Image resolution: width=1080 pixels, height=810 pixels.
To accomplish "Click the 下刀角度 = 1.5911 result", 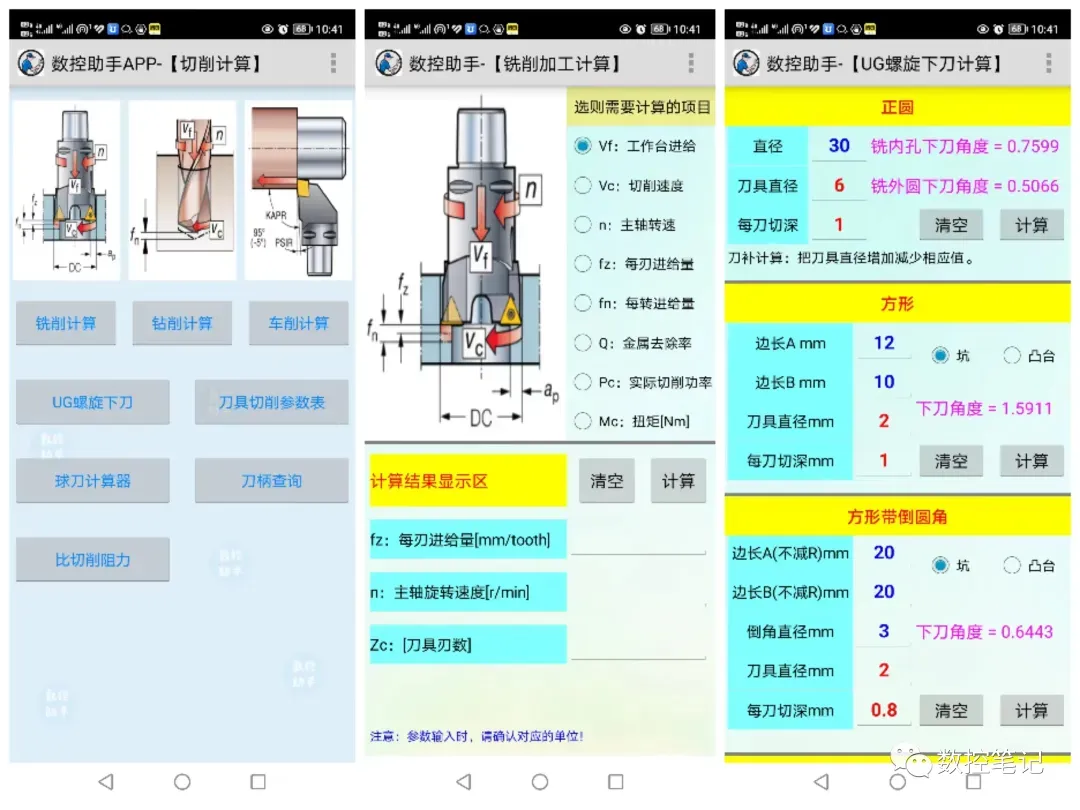I will 984,408.
